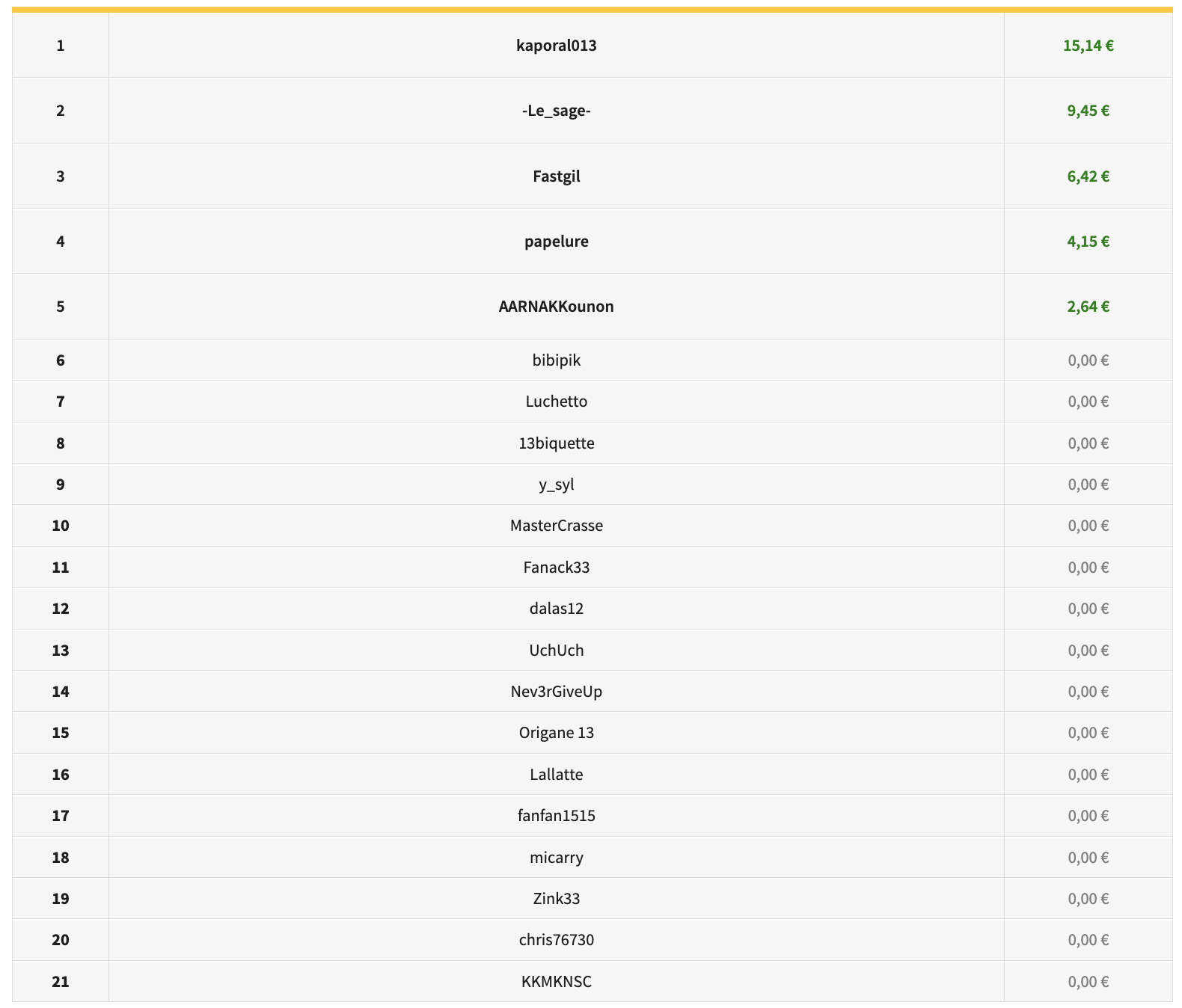Image resolution: width=1182 pixels, height=1008 pixels.
Task: Select the 2,64 € prize value
Action: point(1088,307)
